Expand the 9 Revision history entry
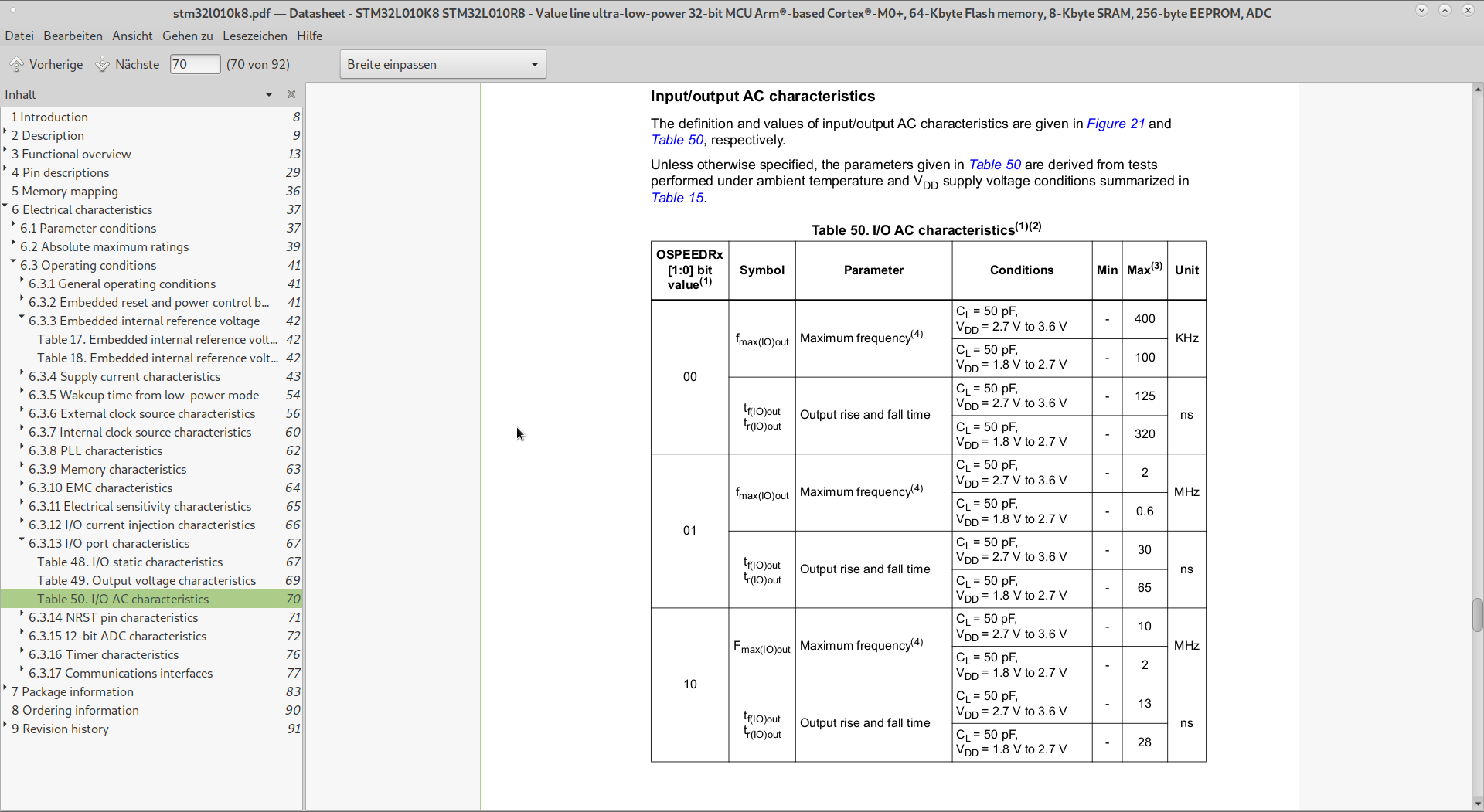Viewport: 1484px width, 812px height. coord(5,725)
